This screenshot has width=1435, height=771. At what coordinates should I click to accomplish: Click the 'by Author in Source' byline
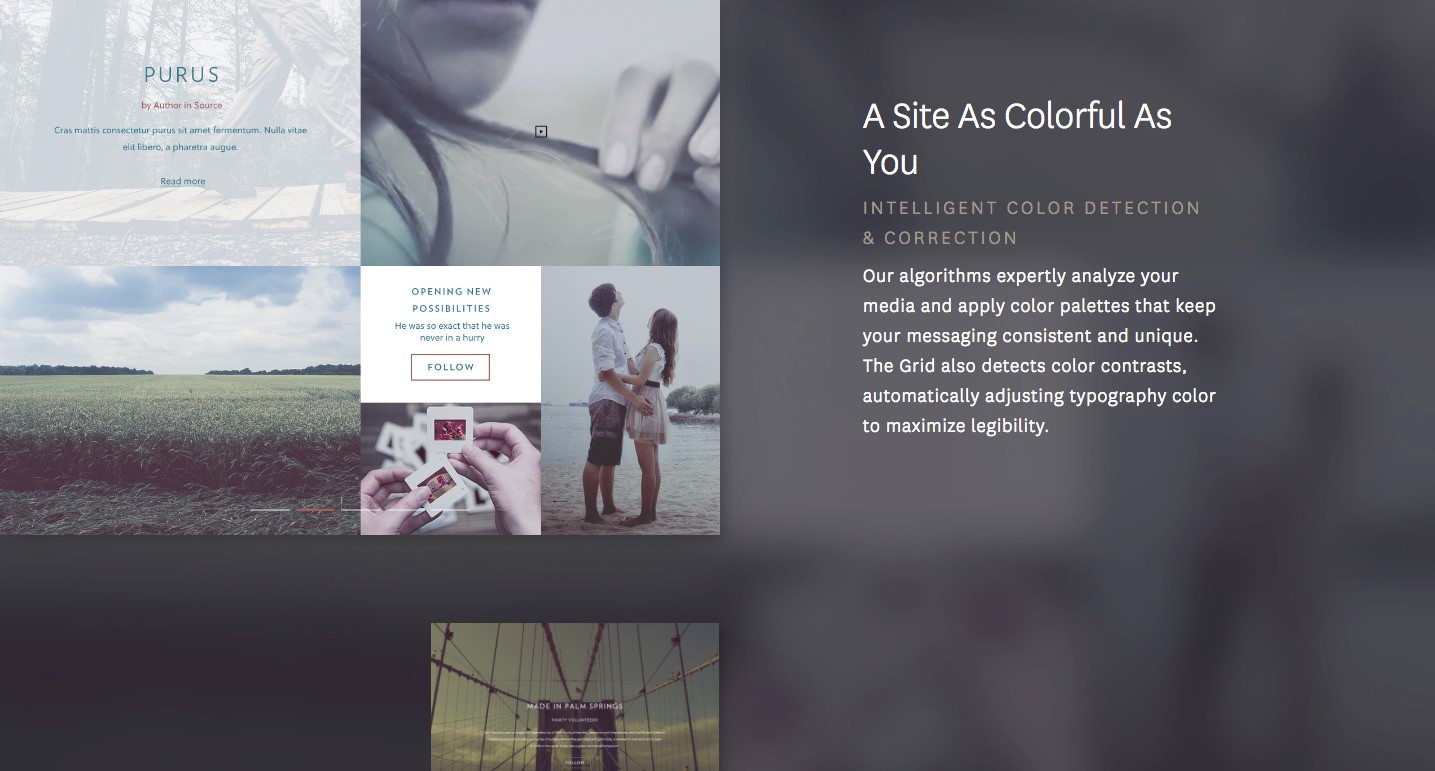point(182,105)
